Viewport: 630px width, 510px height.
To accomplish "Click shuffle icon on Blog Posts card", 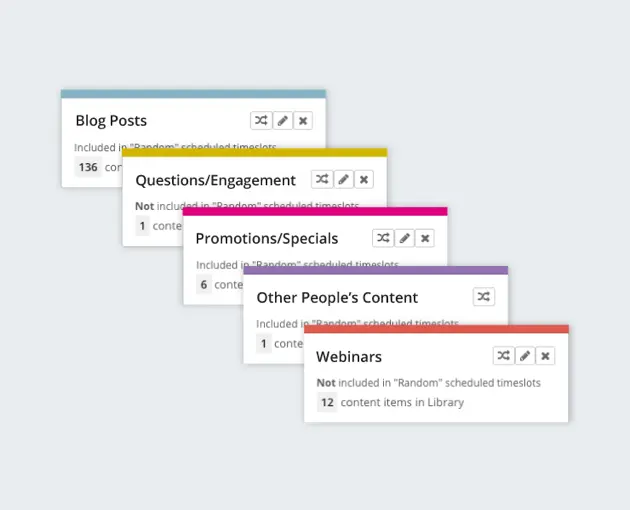I will click(x=261, y=121).
